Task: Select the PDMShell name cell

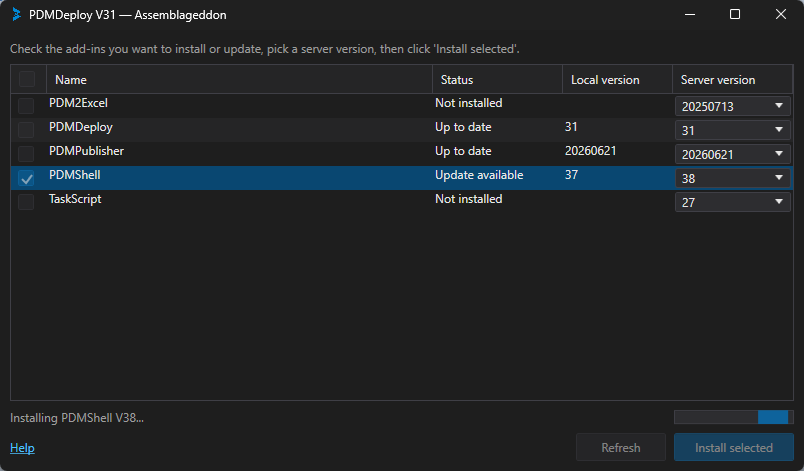Action: tap(75, 175)
